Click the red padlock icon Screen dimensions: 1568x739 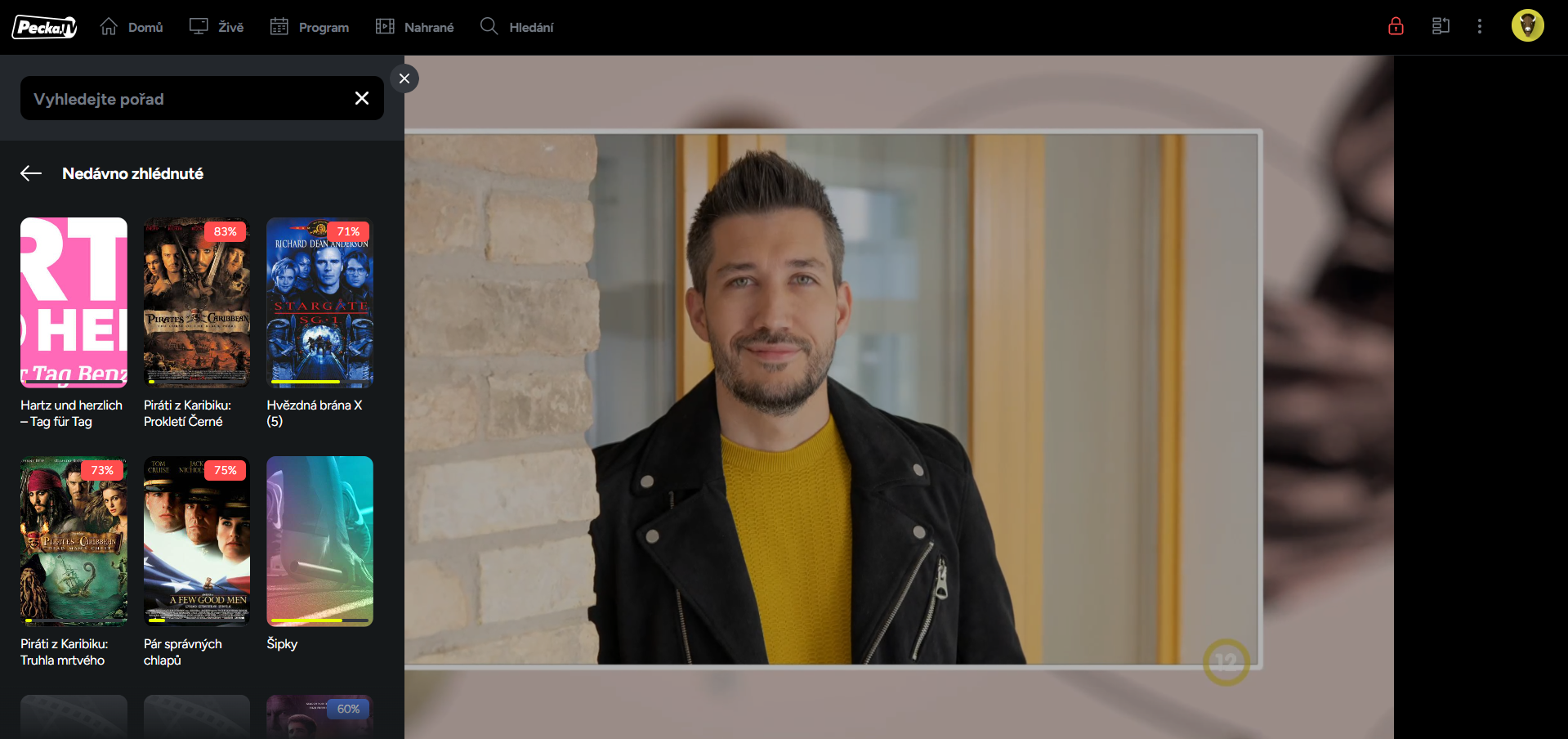click(x=1396, y=26)
